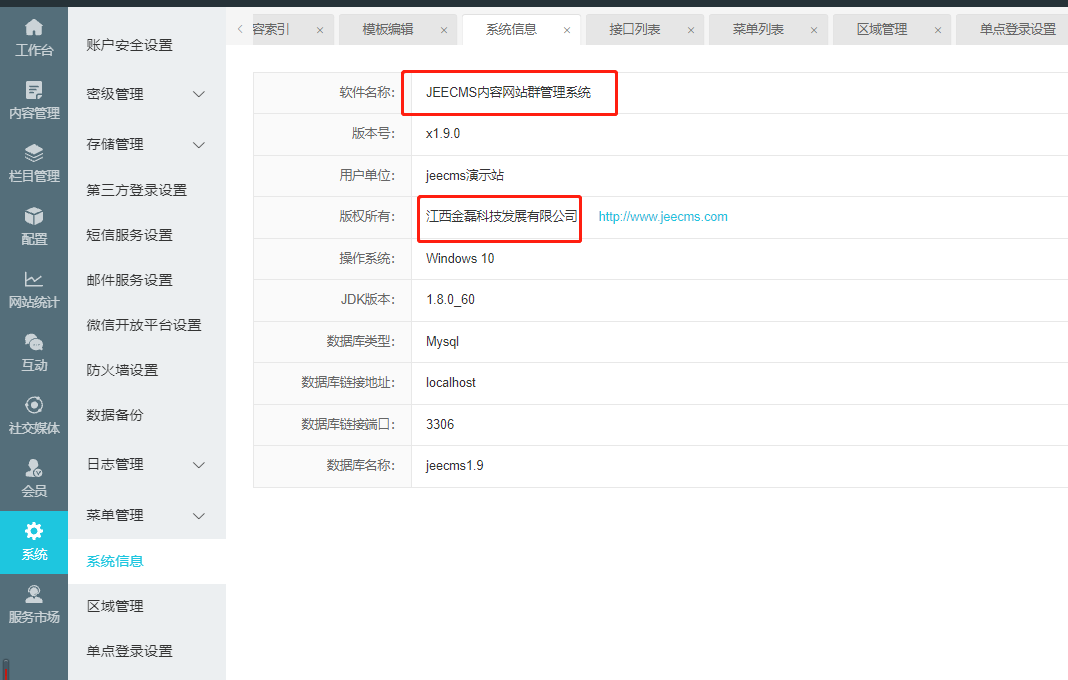
Task: Open 会员 user icon
Action: (x=33, y=467)
